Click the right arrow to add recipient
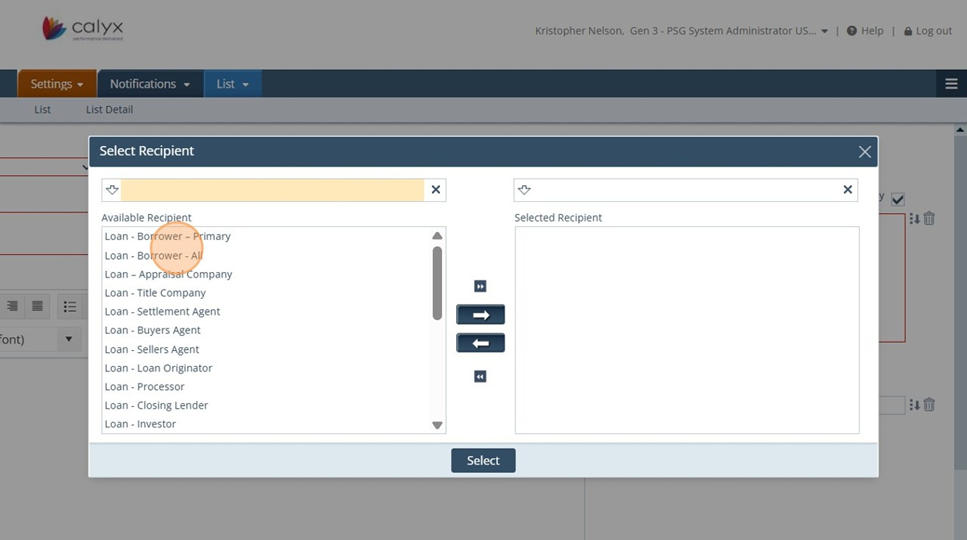Image resolution: width=967 pixels, height=540 pixels. (x=480, y=315)
